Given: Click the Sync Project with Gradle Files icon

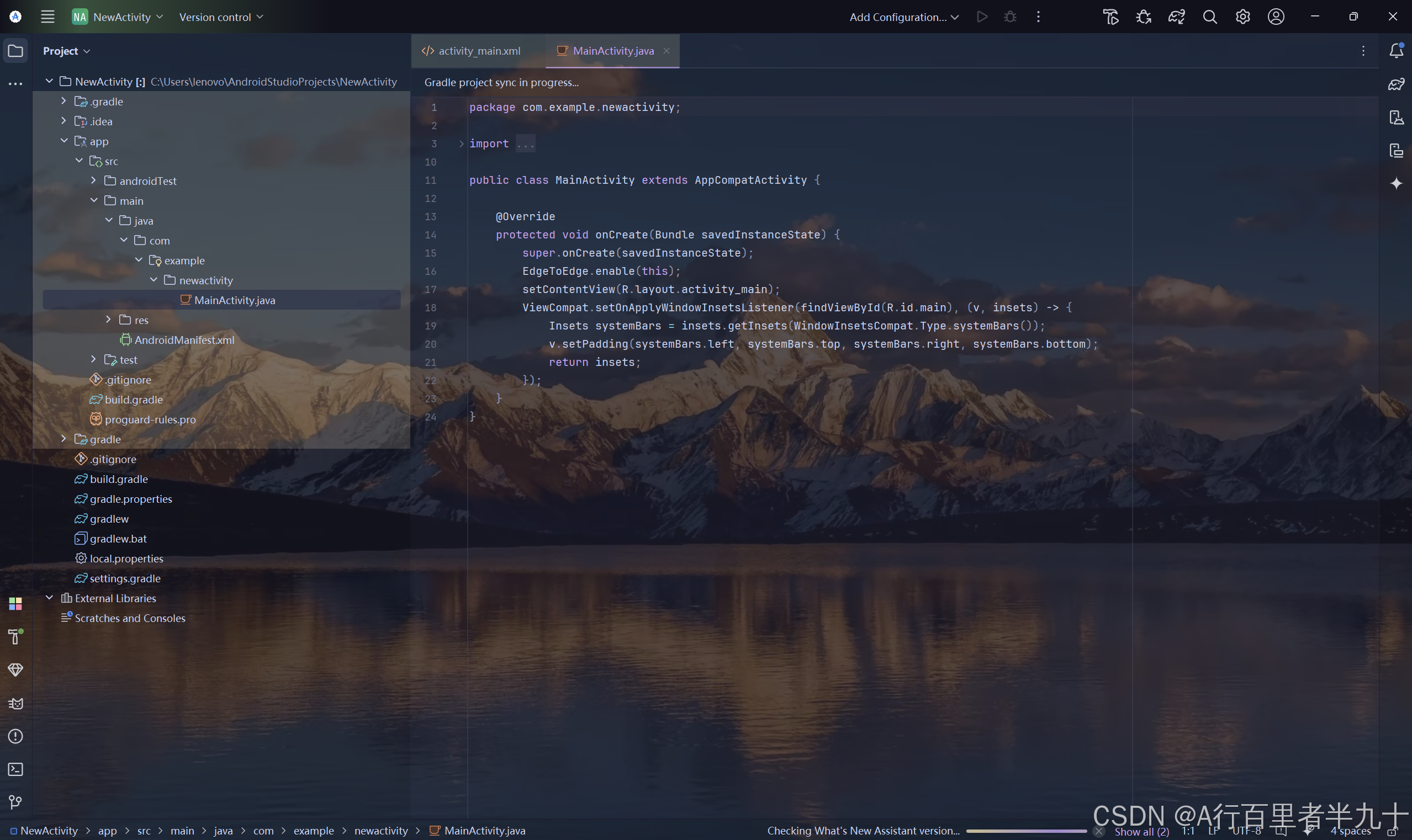Looking at the screenshot, I should pyautogui.click(x=1176, y=17).
